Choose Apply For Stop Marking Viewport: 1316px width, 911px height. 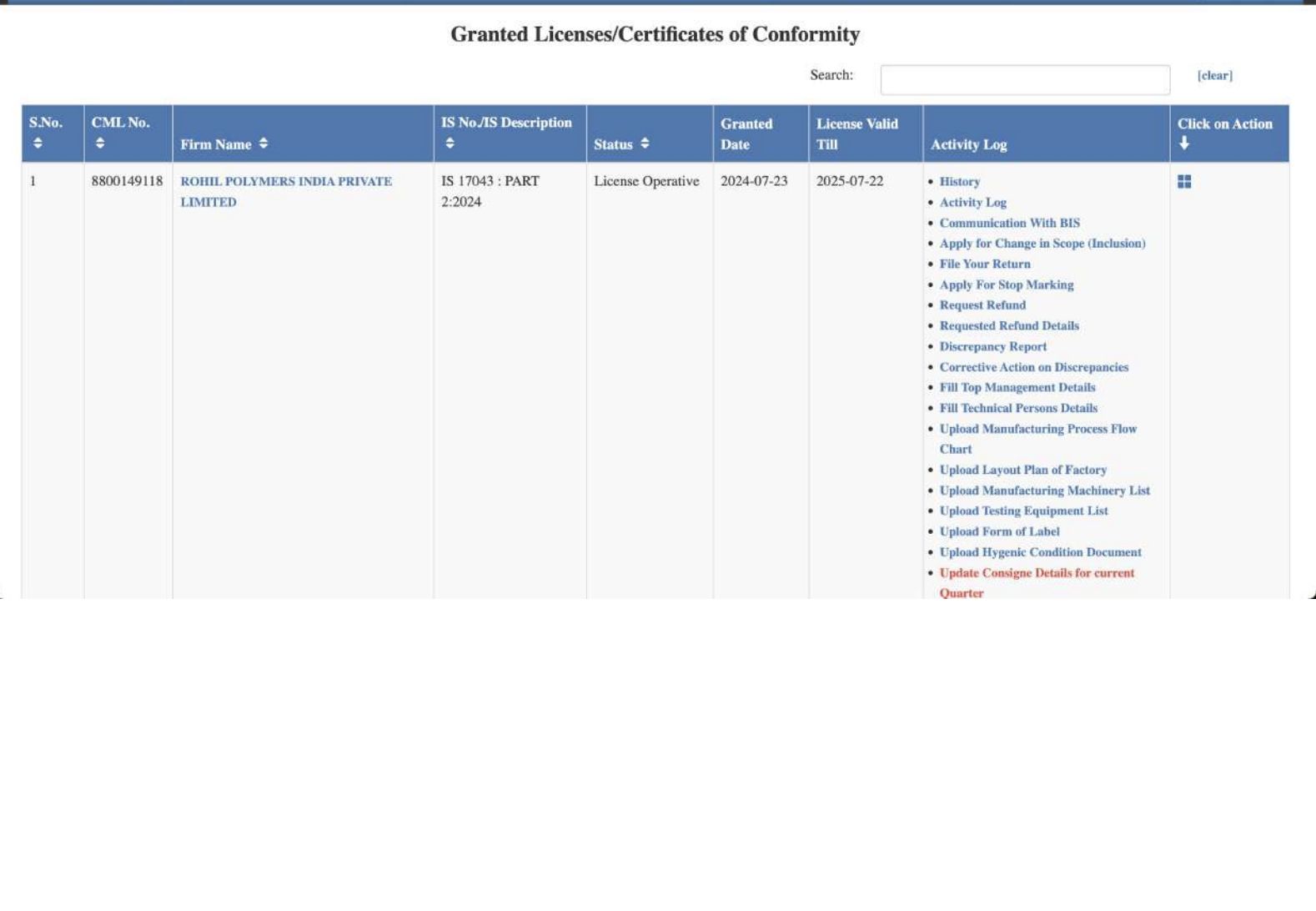(x=1006, y=285)
